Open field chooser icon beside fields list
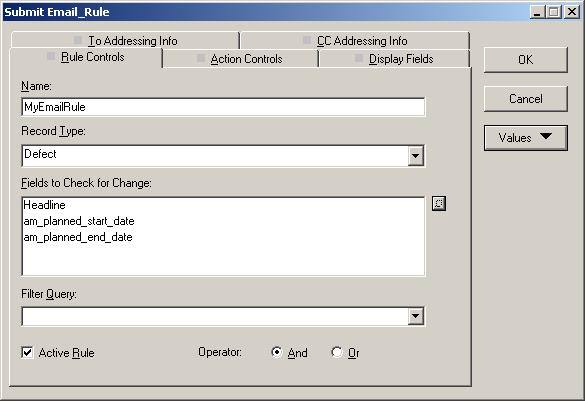This screenshot has height=401, width=585. 439,204
